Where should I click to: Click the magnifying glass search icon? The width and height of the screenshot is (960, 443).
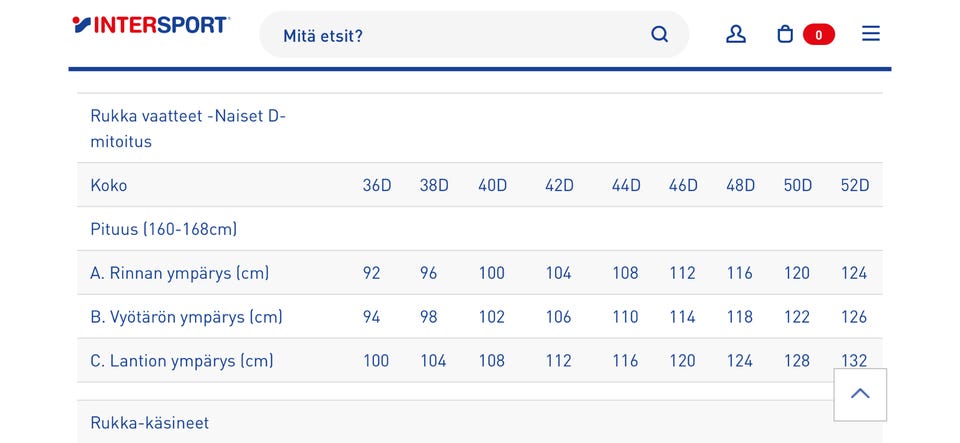(659, 35)
